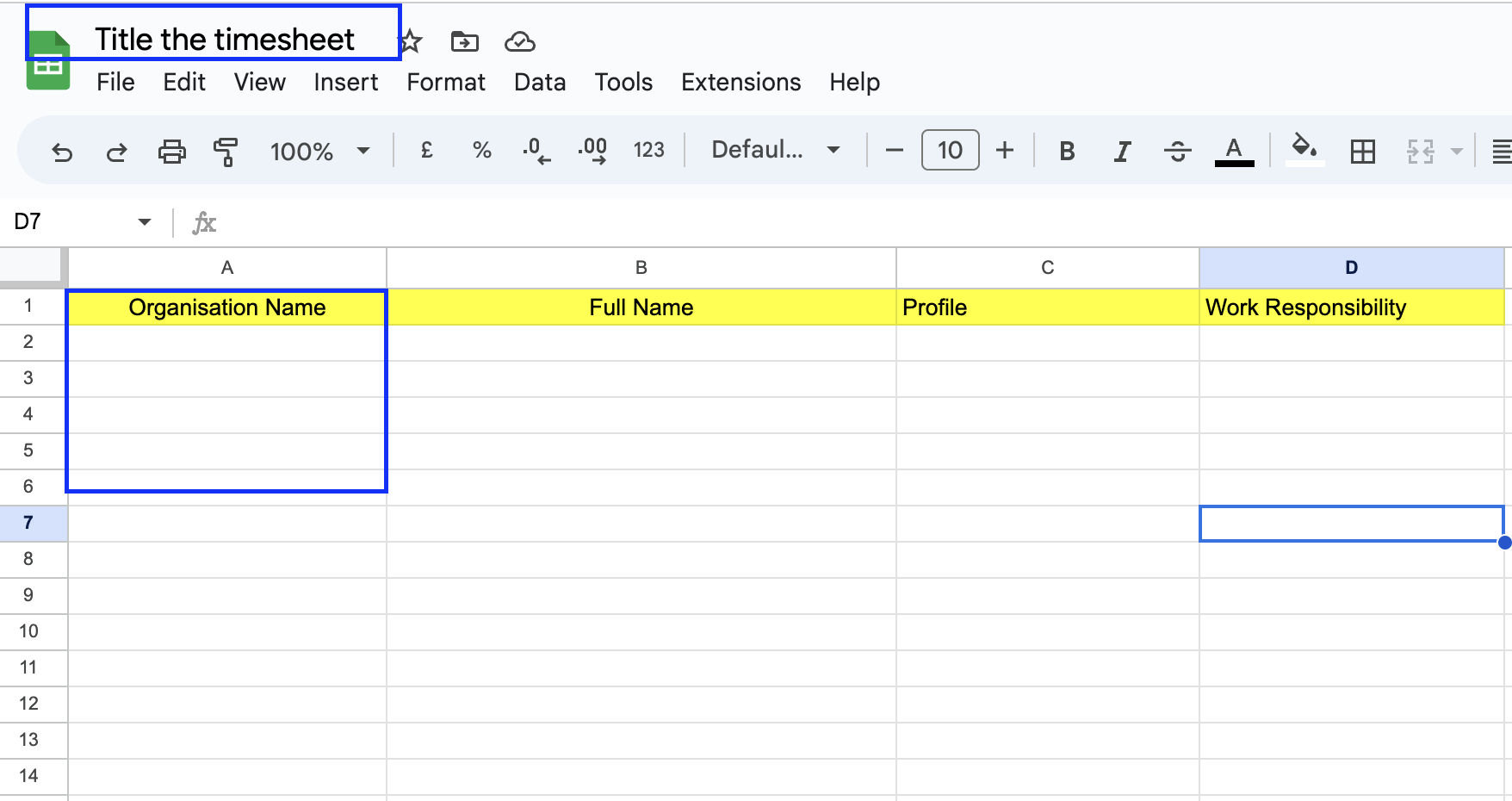The image size is (1512, 801).
Task: Select row 7 header
Action: [34, 523]
